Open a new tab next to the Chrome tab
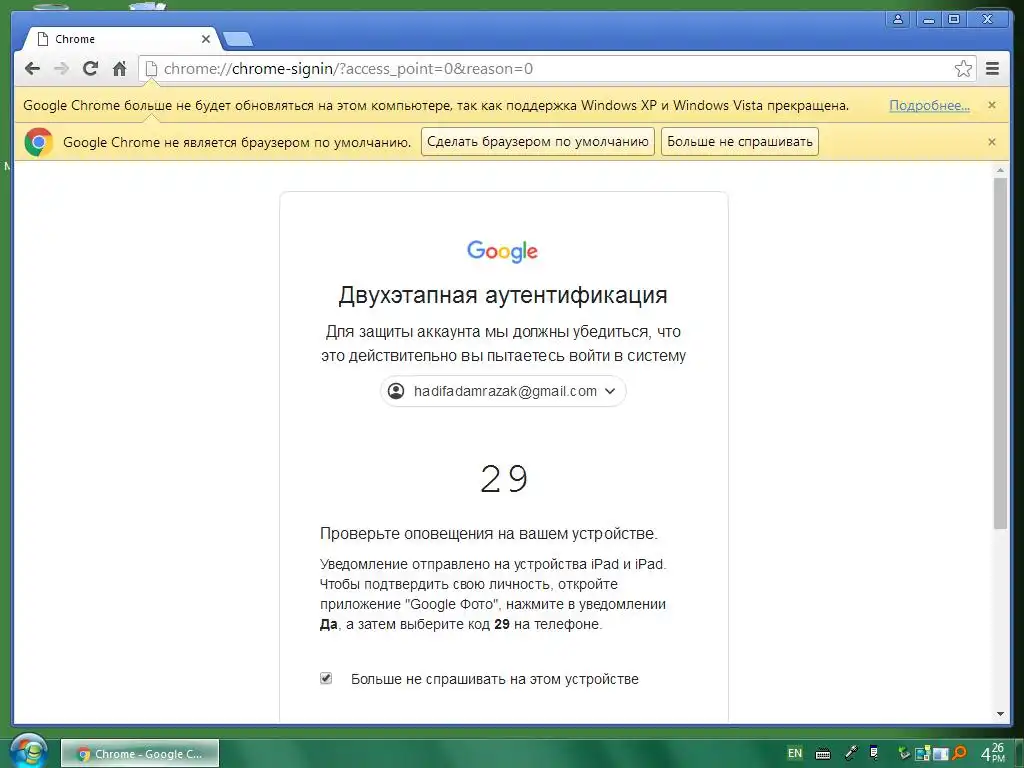The height and width of the screenshot is (768, 1024). pyautogui.click(x=238, y=40)
